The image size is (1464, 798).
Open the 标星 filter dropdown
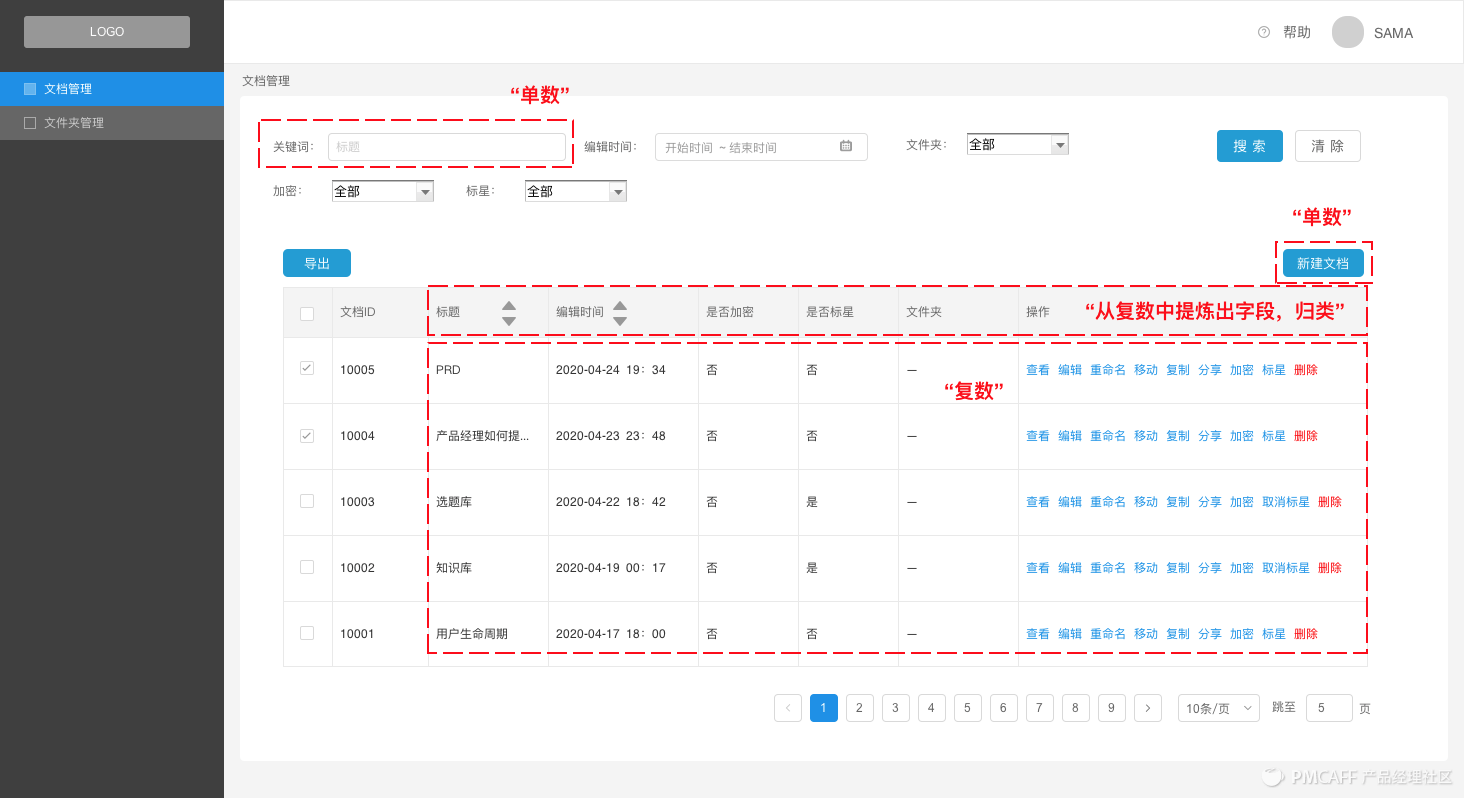coord(576,191)
